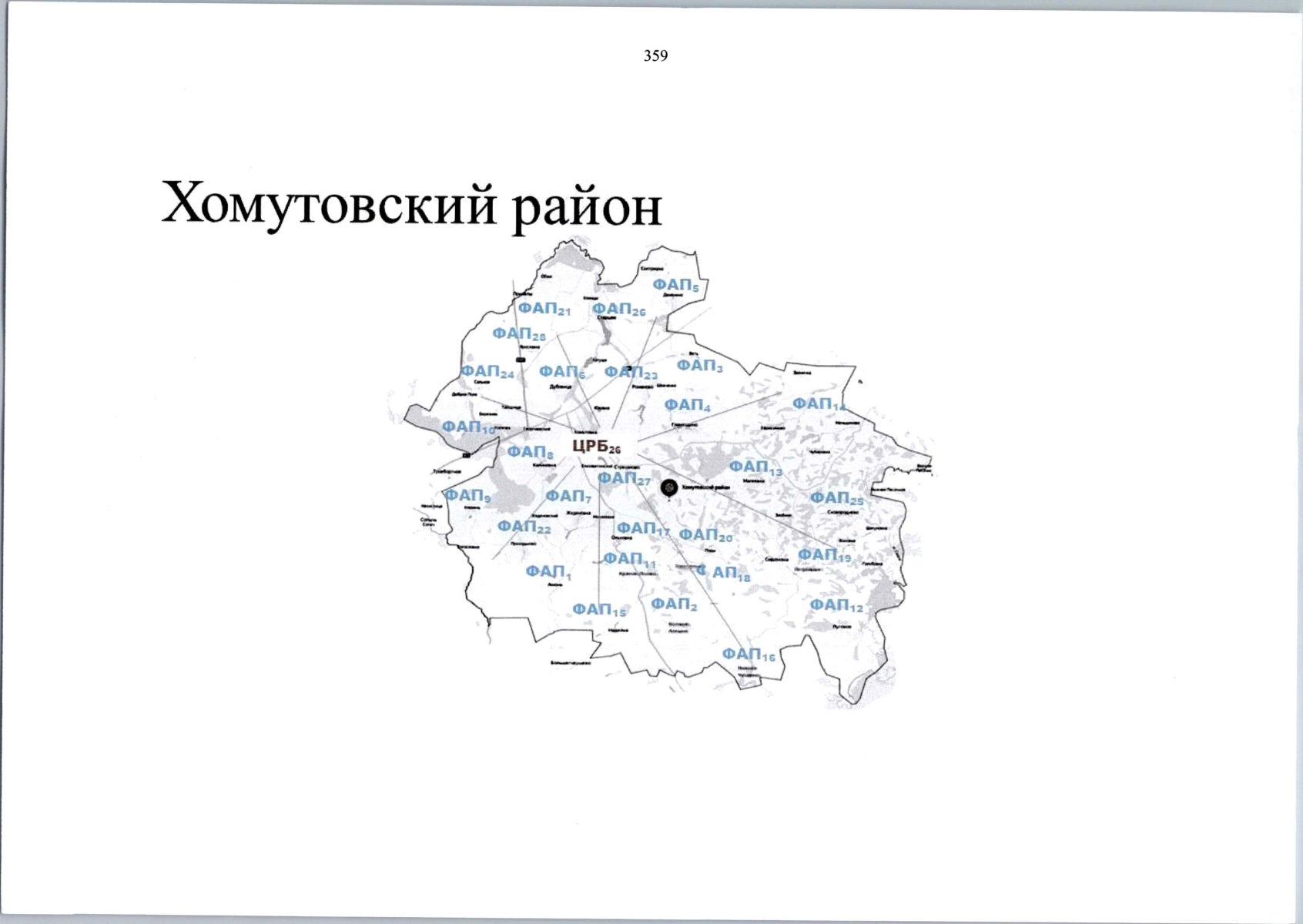The height and width of the screenshot is (924, 1303).
Task: Select the ФАП1 marker near Амонь
Action: coord(547,572)
